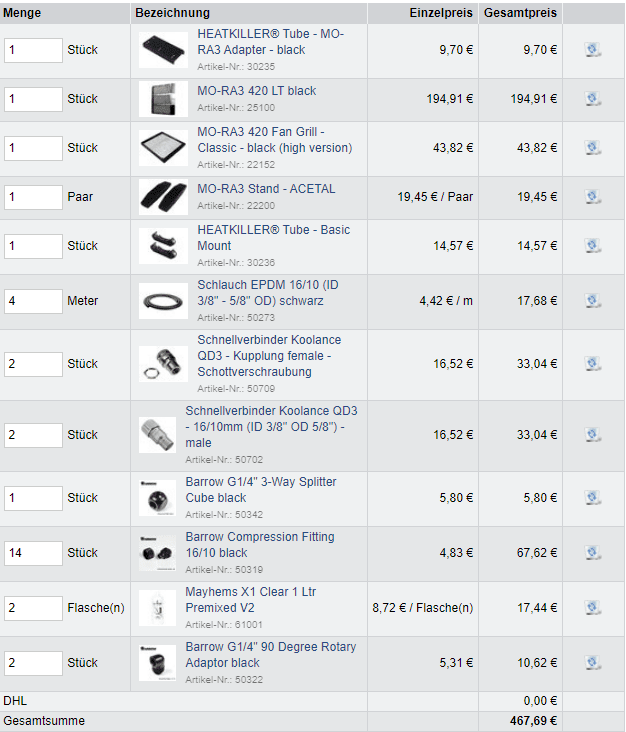The width and height of the screenshot is (626, 732).
Task: Focus quantity field for MO-RA3 Stand ACETAL
Action: point(33,197)
